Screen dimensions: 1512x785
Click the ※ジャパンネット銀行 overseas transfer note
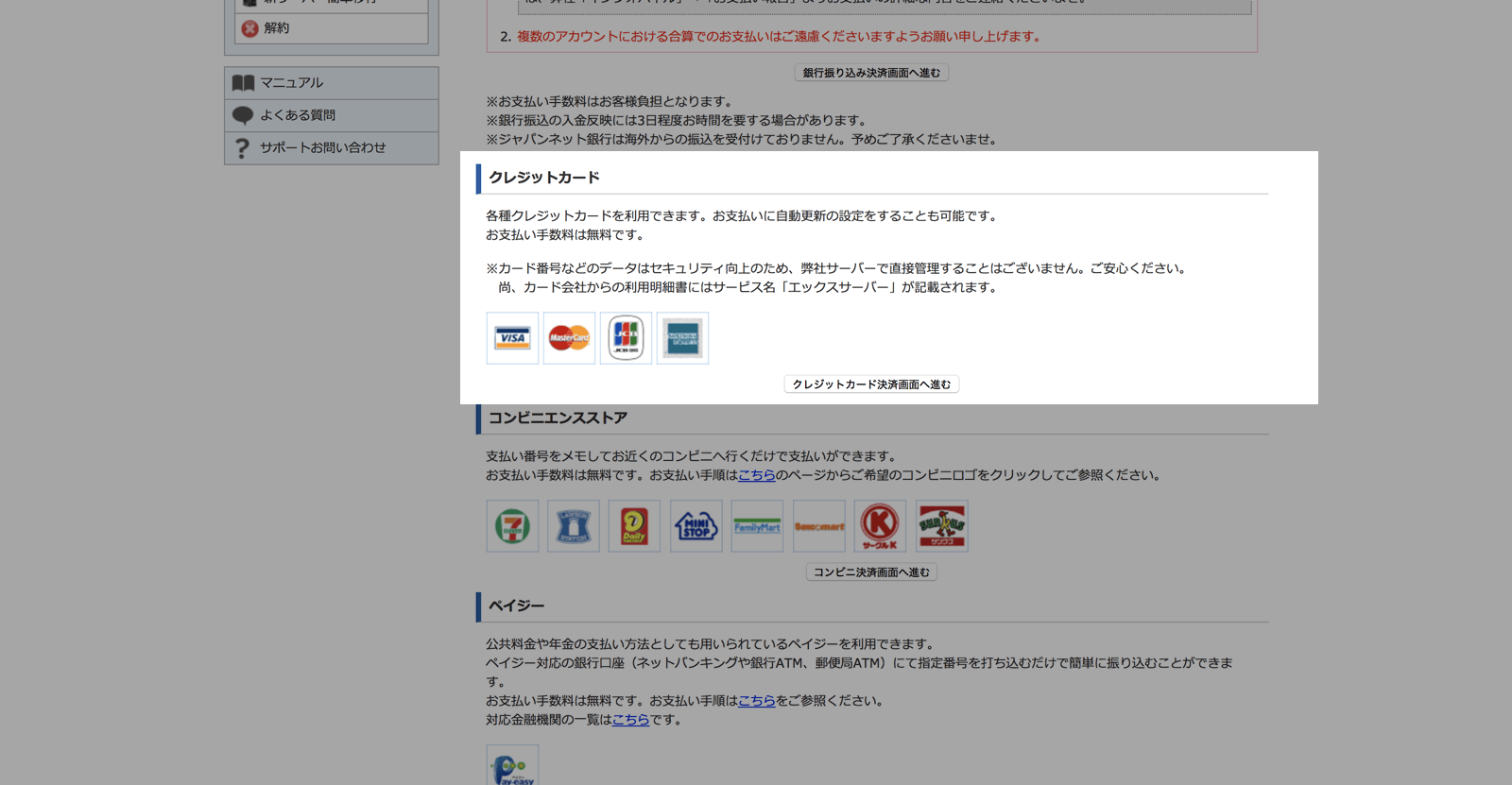[743, 139]
